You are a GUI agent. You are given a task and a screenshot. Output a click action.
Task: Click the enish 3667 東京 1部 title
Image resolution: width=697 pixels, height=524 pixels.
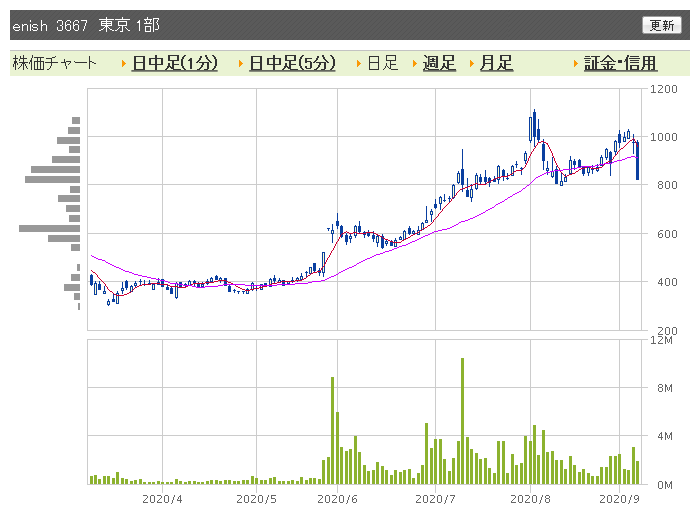(x=86, y=25)
